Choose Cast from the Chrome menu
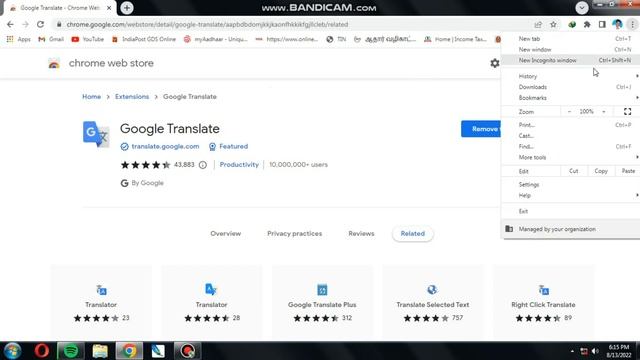 (x=571, y=136)
